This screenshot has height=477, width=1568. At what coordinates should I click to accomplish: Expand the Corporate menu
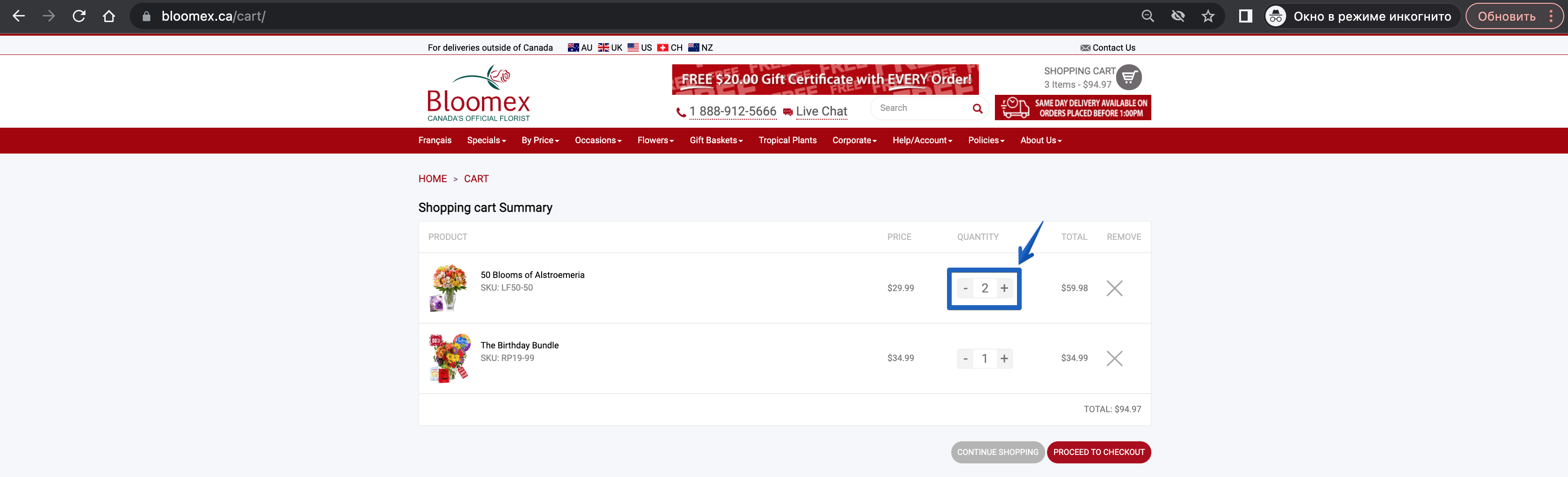tap(854, 140)
